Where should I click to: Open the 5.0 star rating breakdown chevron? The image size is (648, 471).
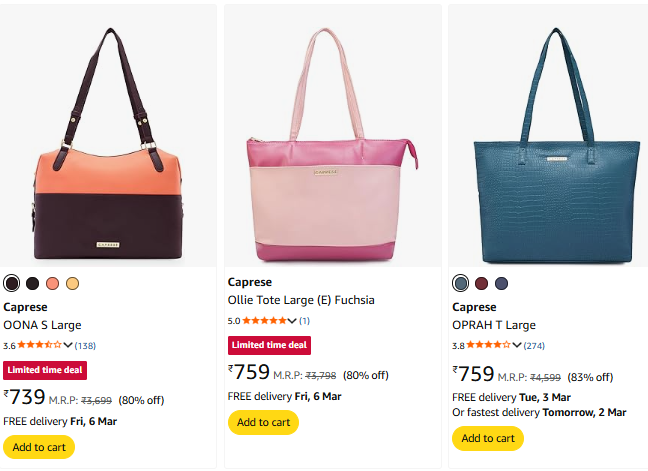[x=292, y=320]
